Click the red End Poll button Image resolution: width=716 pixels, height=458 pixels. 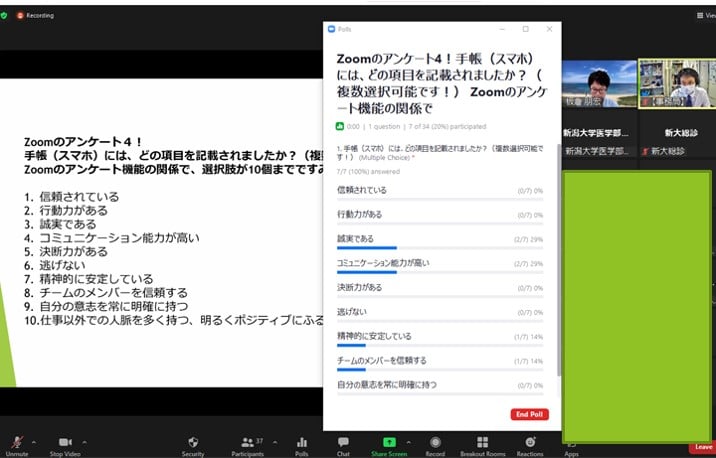(x=530, y=414)
